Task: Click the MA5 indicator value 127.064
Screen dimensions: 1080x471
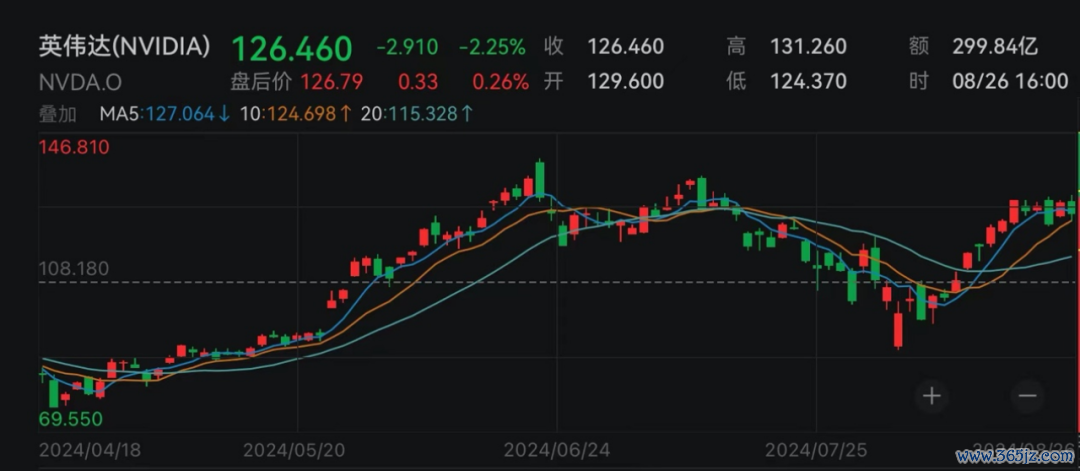Action: (x=178, y=114)
